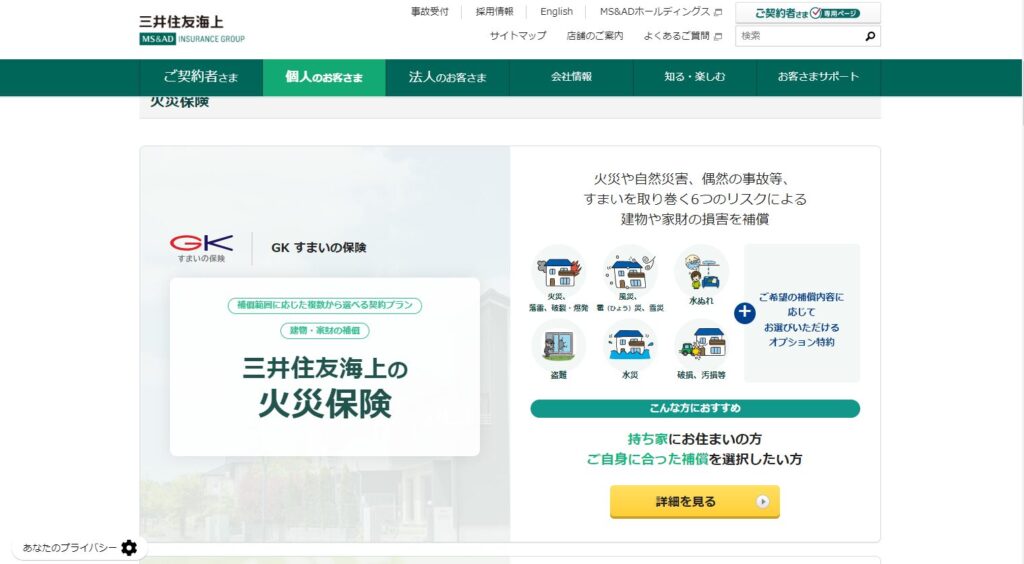Switch to the English site
Screen dimensions: 1024x564
tap(556, 12)
